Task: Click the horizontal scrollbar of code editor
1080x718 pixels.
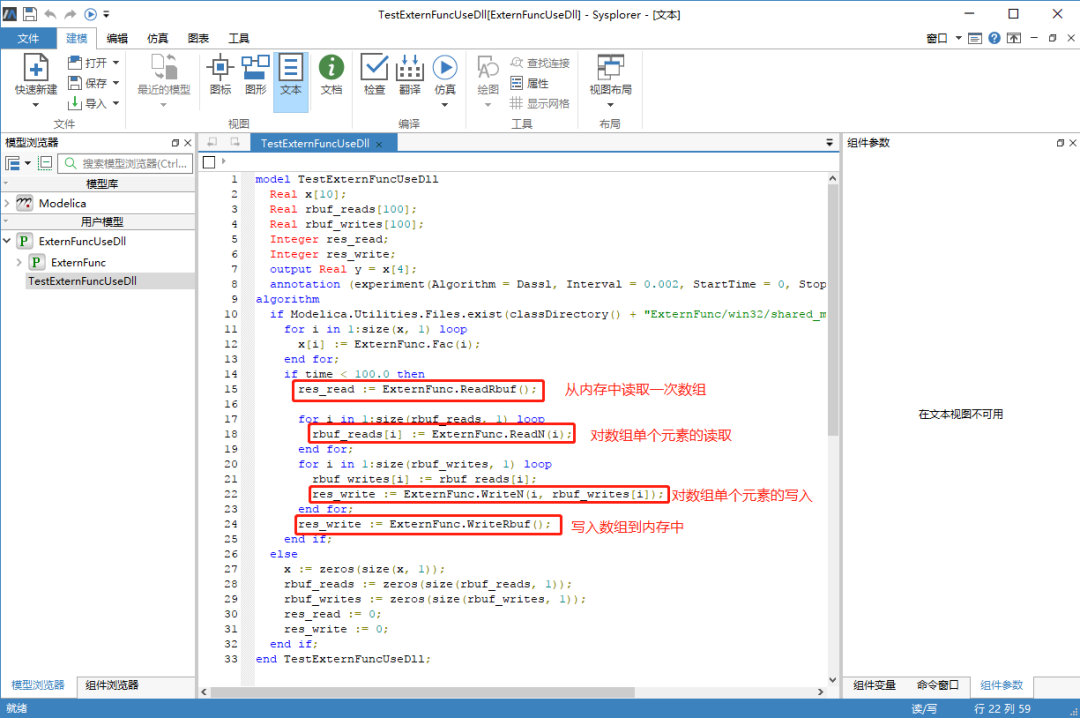Action: [x=422, y=692]
